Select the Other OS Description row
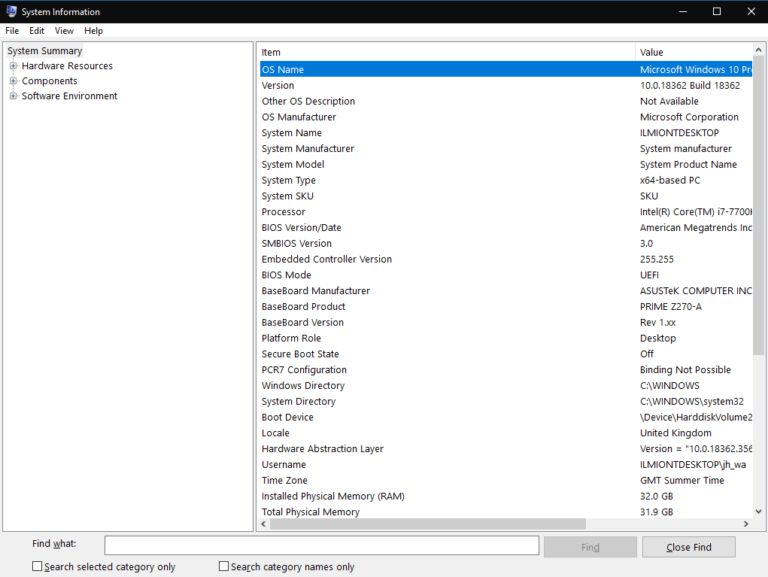This screenshot has width=768, height=577. (506, 101)
